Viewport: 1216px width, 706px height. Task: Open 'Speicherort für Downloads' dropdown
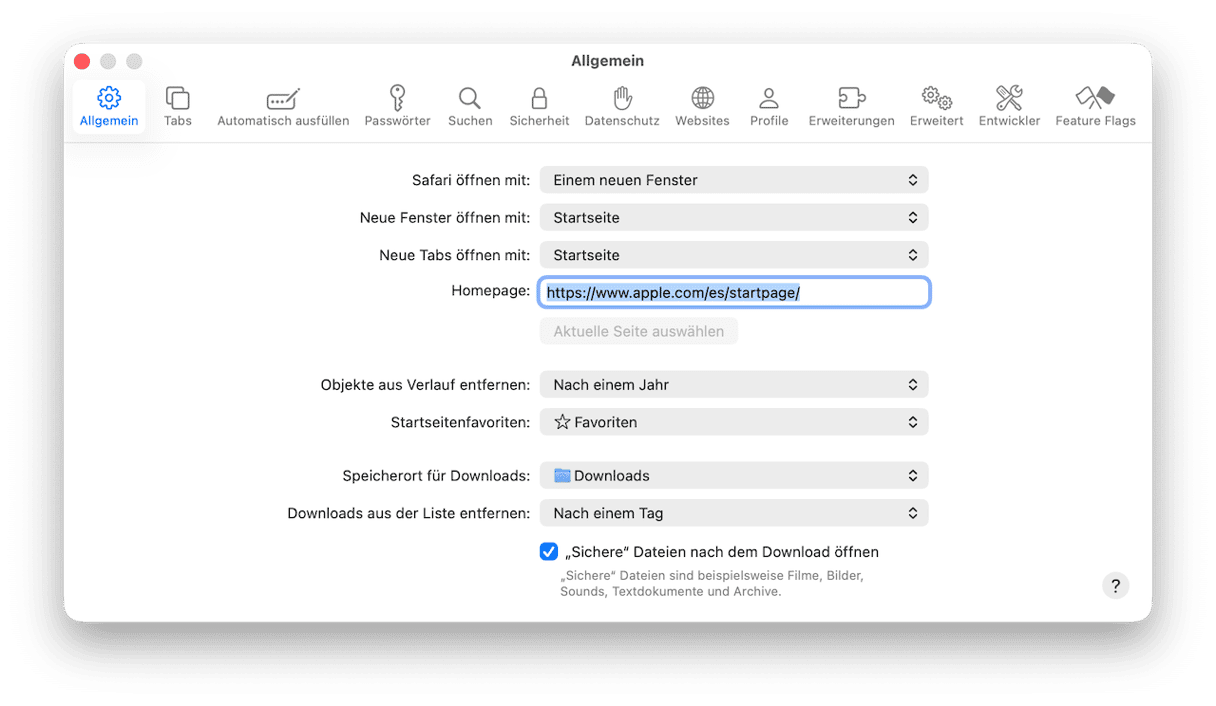tap(734, 475)
